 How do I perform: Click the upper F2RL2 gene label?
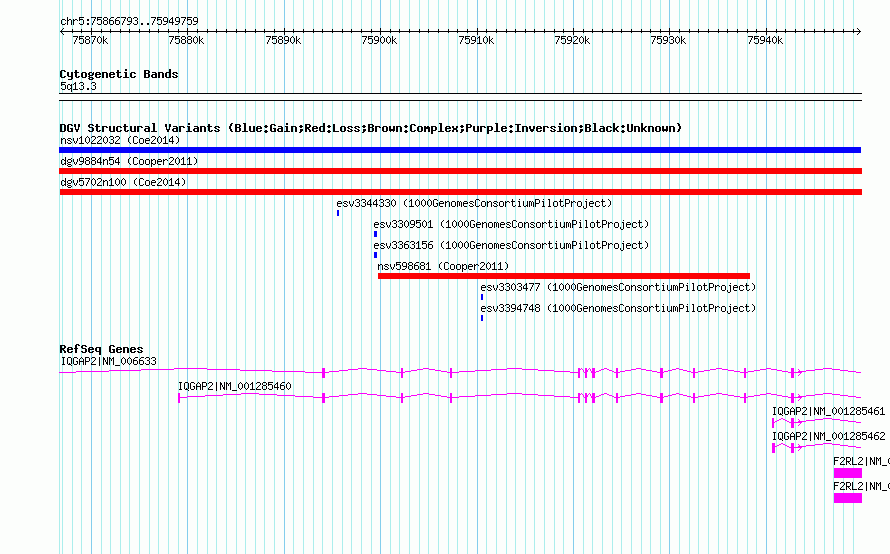pyautogui.click(x=861, y=461)
